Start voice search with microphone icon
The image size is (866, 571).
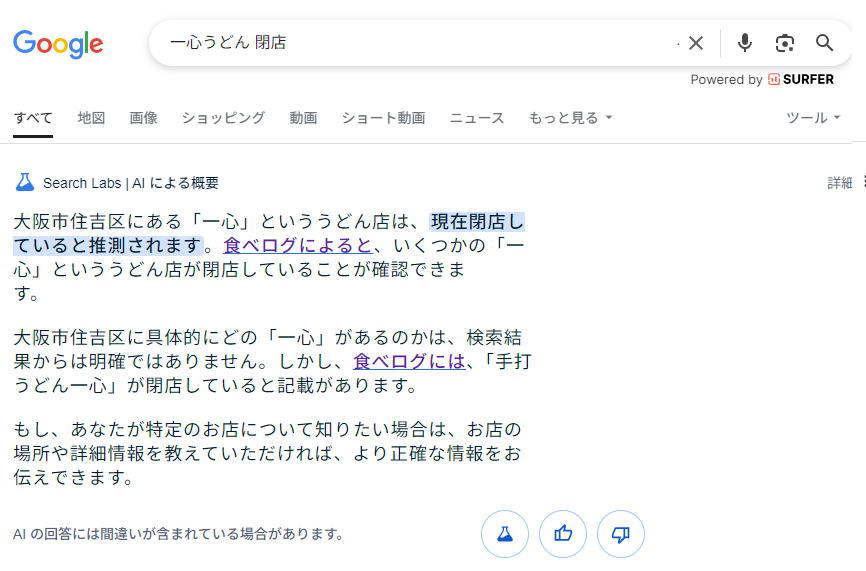744,43
